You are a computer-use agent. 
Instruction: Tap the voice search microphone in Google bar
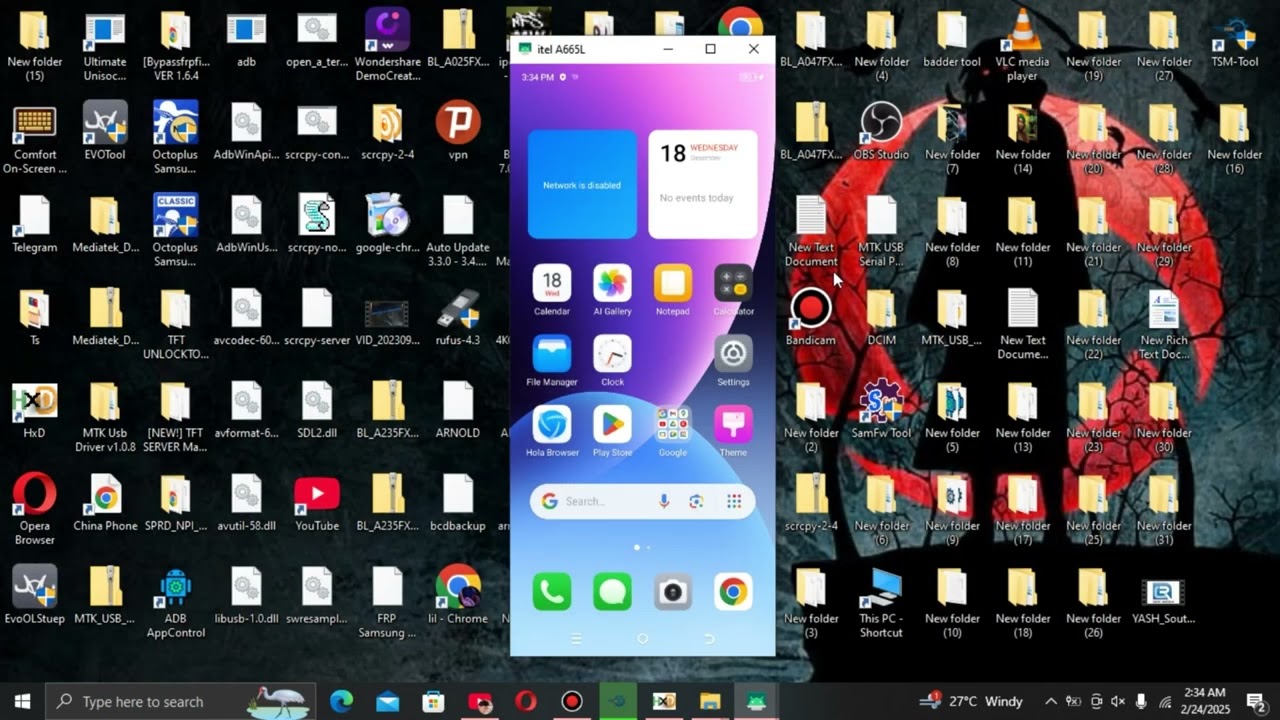pos(664,501)
